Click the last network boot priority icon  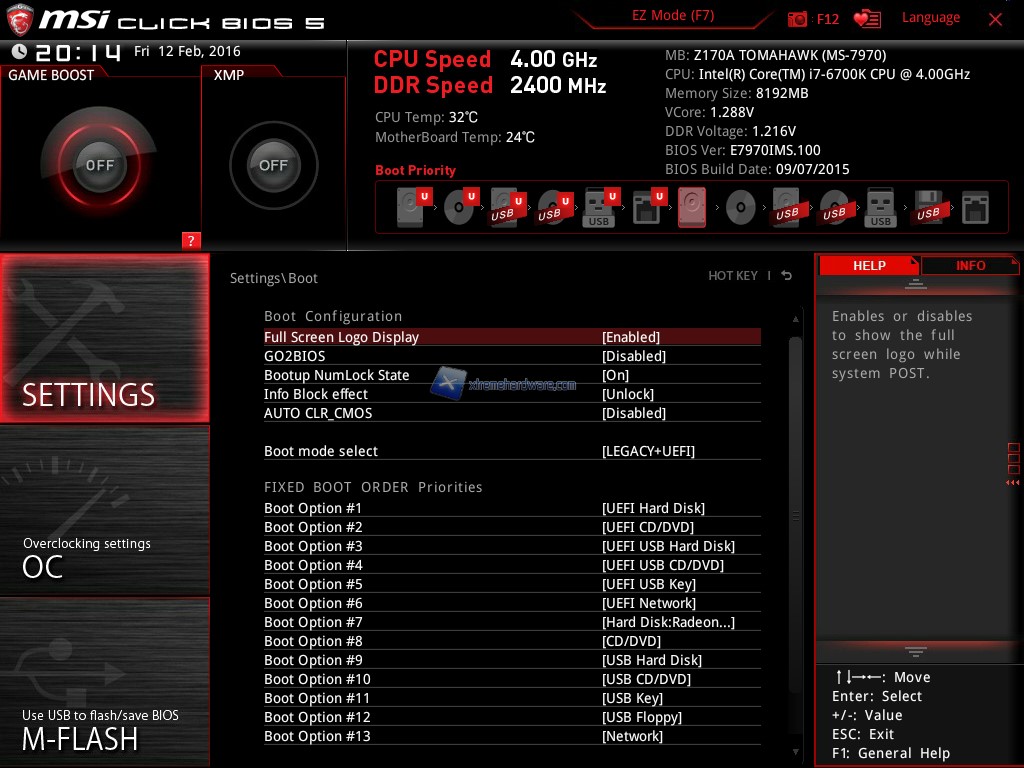coord(975,208)
